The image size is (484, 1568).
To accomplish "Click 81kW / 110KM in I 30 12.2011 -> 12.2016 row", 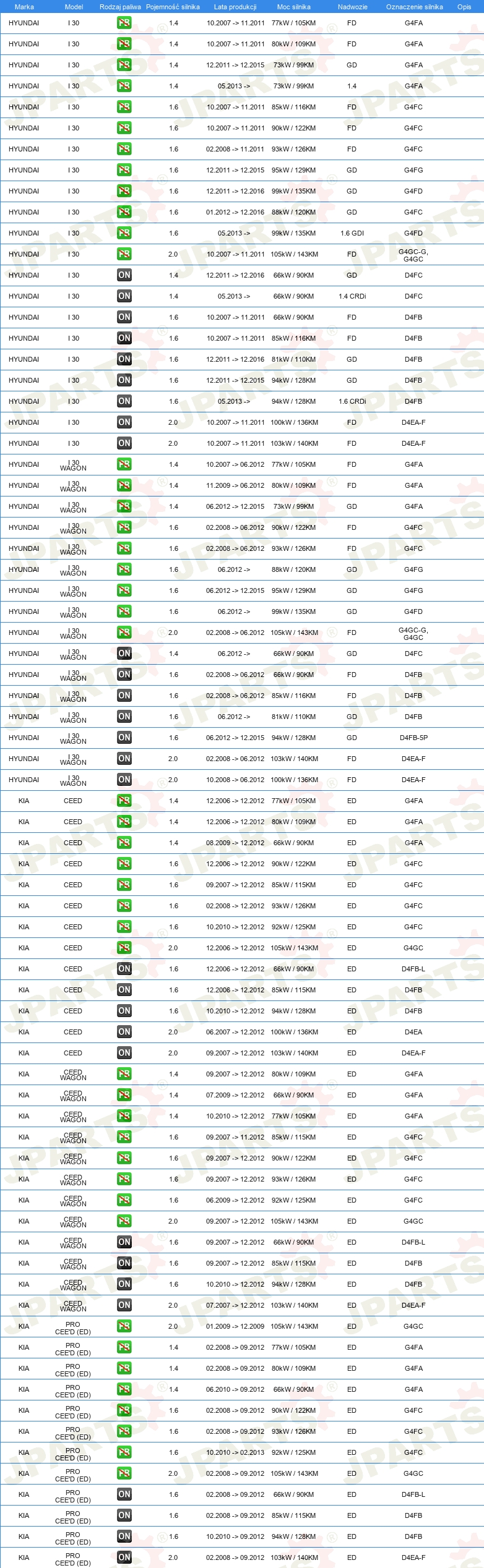I will 293,359.
